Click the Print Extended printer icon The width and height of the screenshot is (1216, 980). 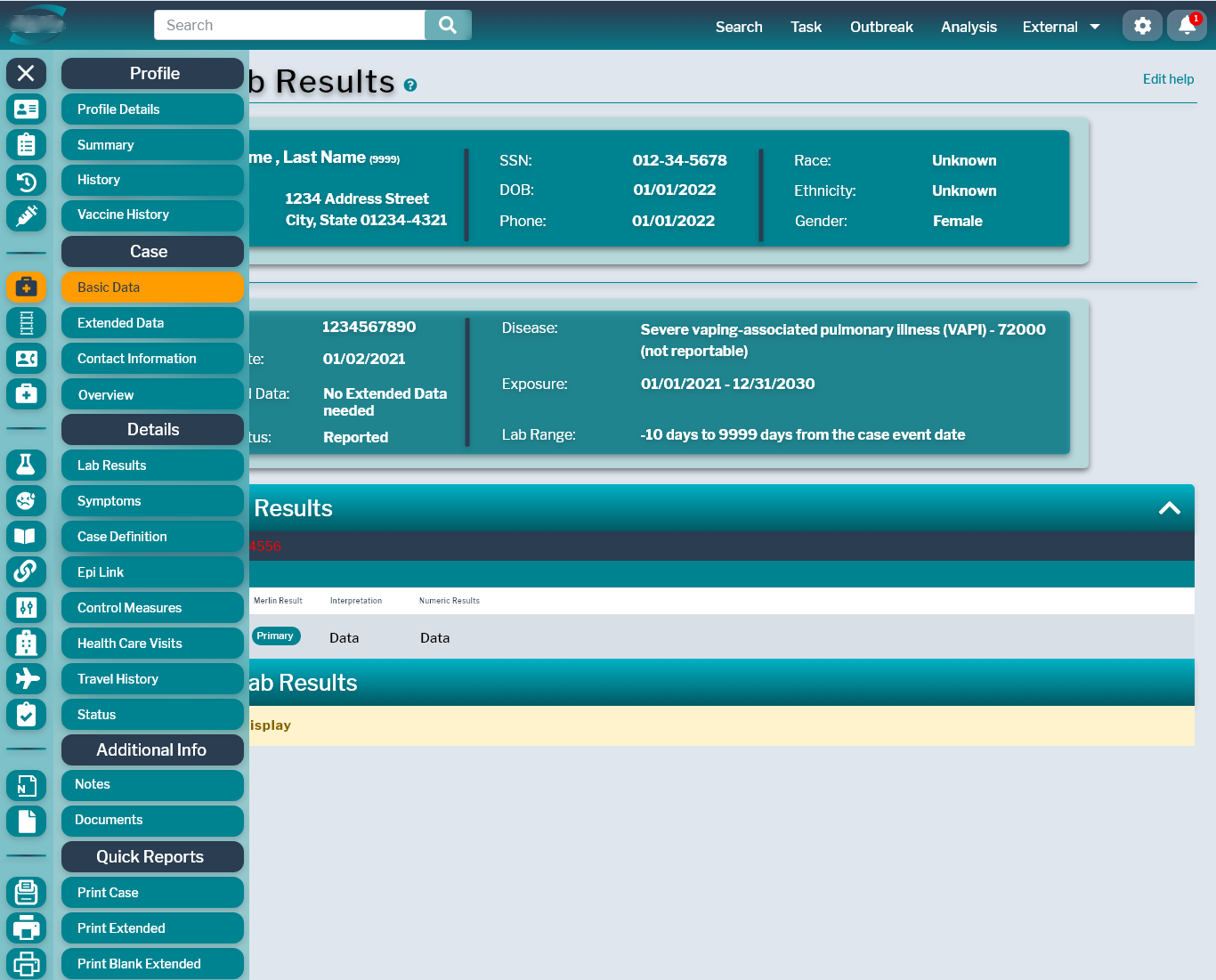pyautogui.click(x=26, y=927)
